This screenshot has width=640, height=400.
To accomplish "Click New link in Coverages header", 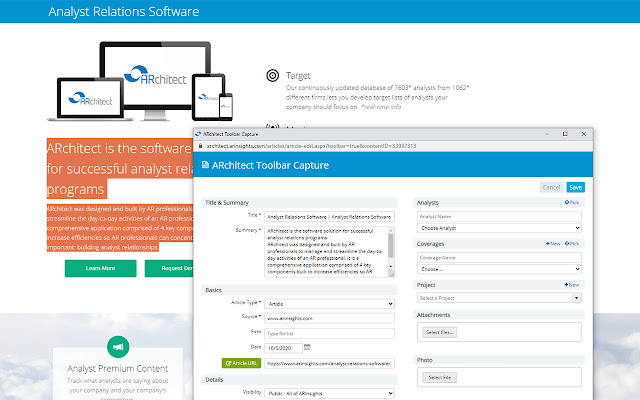I will click(x=553, y=244).
